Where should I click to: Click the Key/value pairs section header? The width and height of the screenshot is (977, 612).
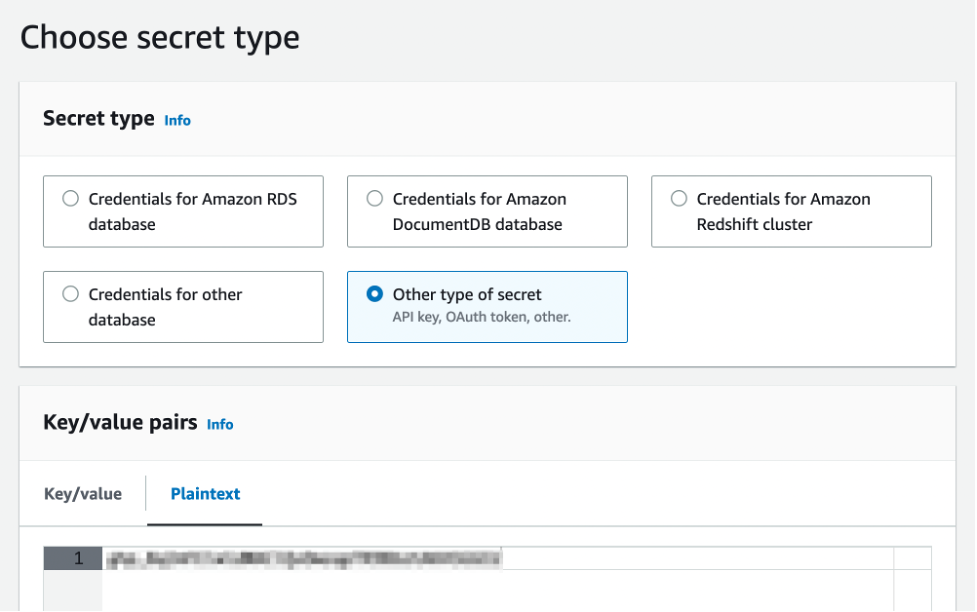click(x=120, y=423)
